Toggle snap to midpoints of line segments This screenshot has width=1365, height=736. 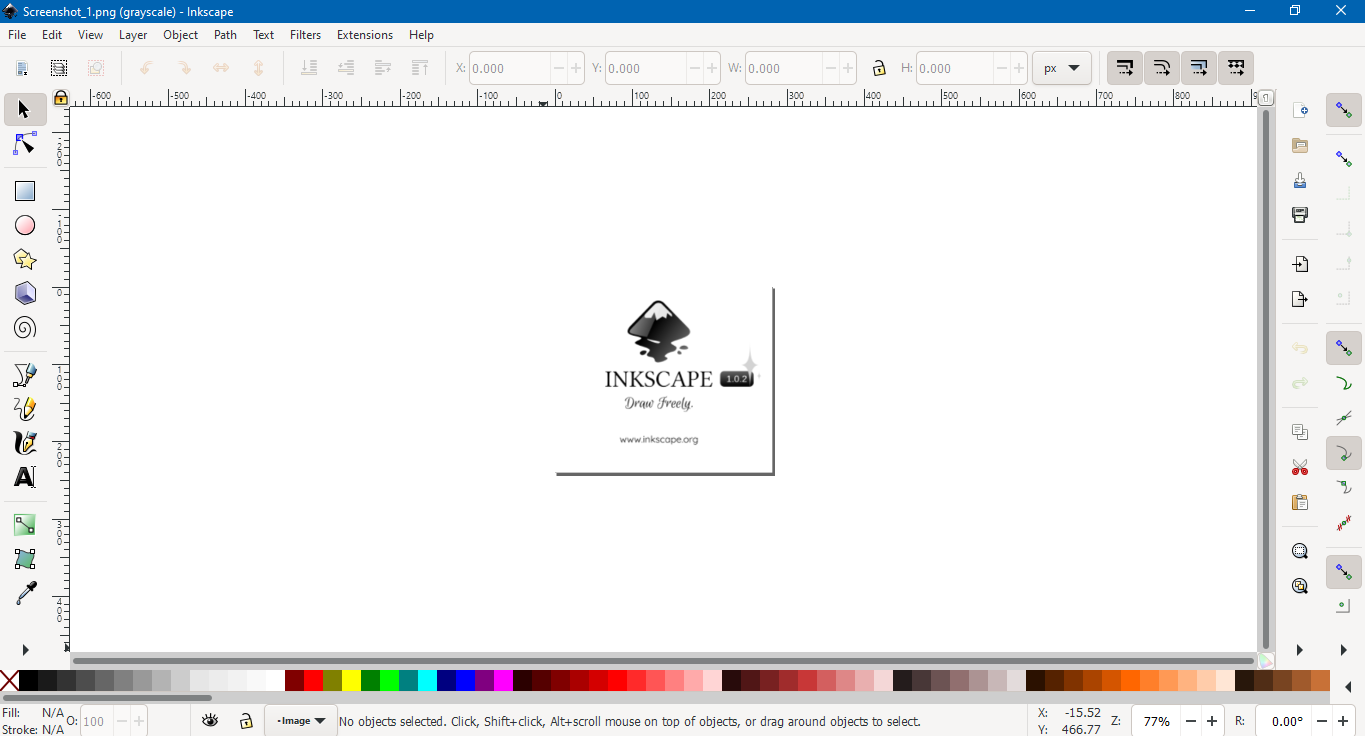(x=1344, y=522)
